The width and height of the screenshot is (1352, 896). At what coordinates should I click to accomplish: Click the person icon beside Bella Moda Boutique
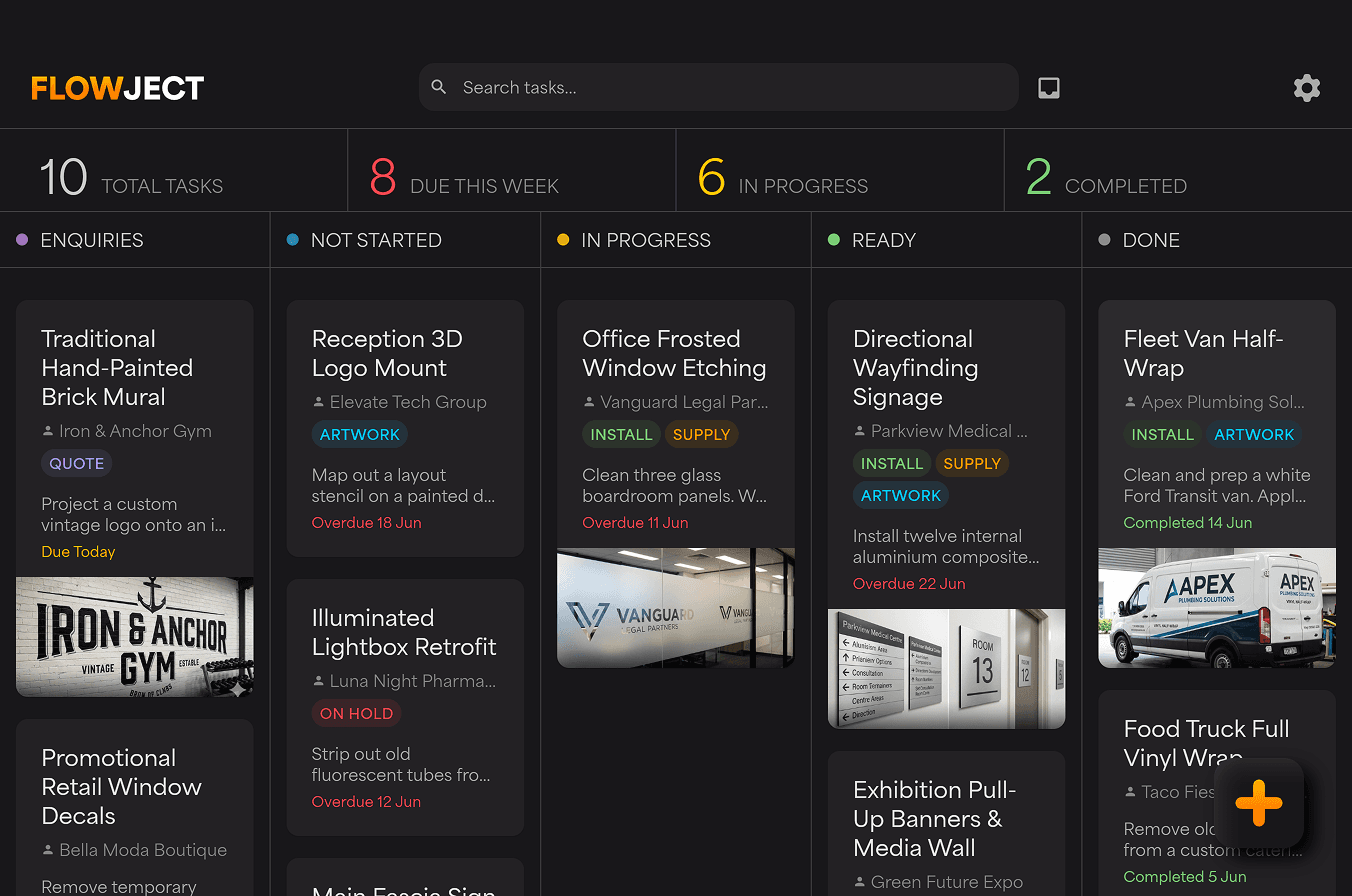coord(48,850)
